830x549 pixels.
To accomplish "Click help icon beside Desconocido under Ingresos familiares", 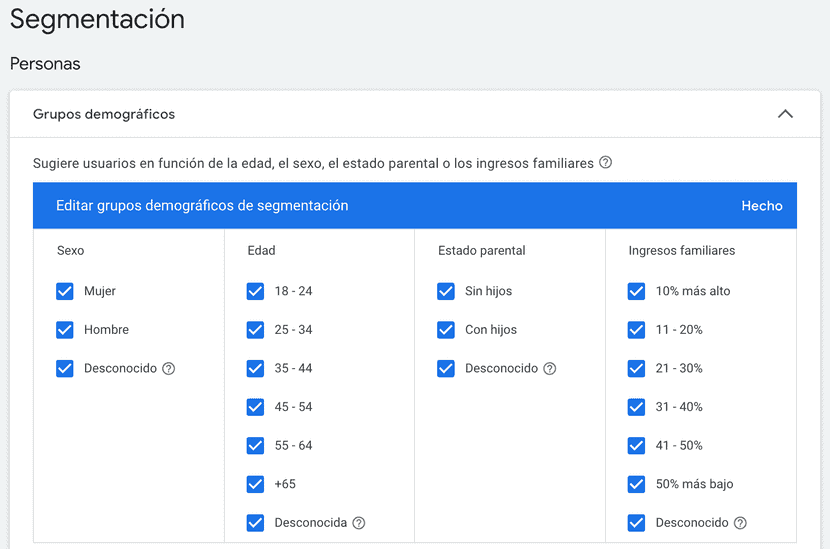I will [x=740, y=523].
